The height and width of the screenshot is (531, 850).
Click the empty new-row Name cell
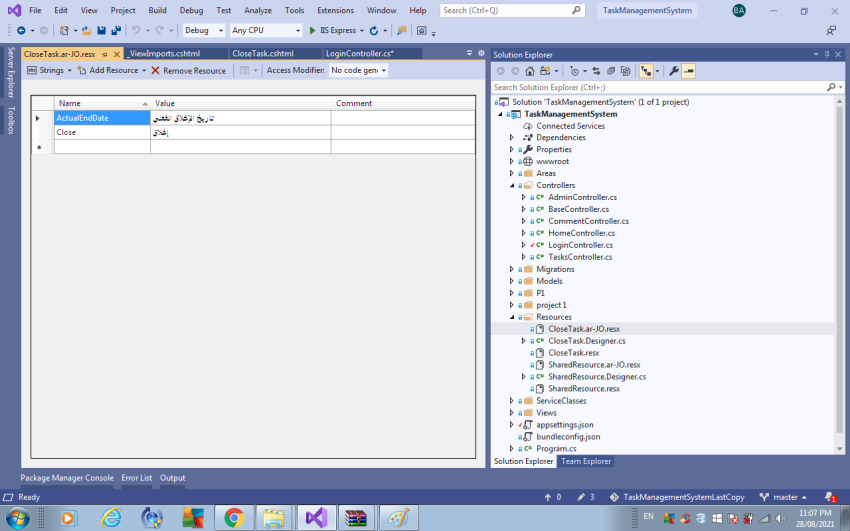(102, 147)
